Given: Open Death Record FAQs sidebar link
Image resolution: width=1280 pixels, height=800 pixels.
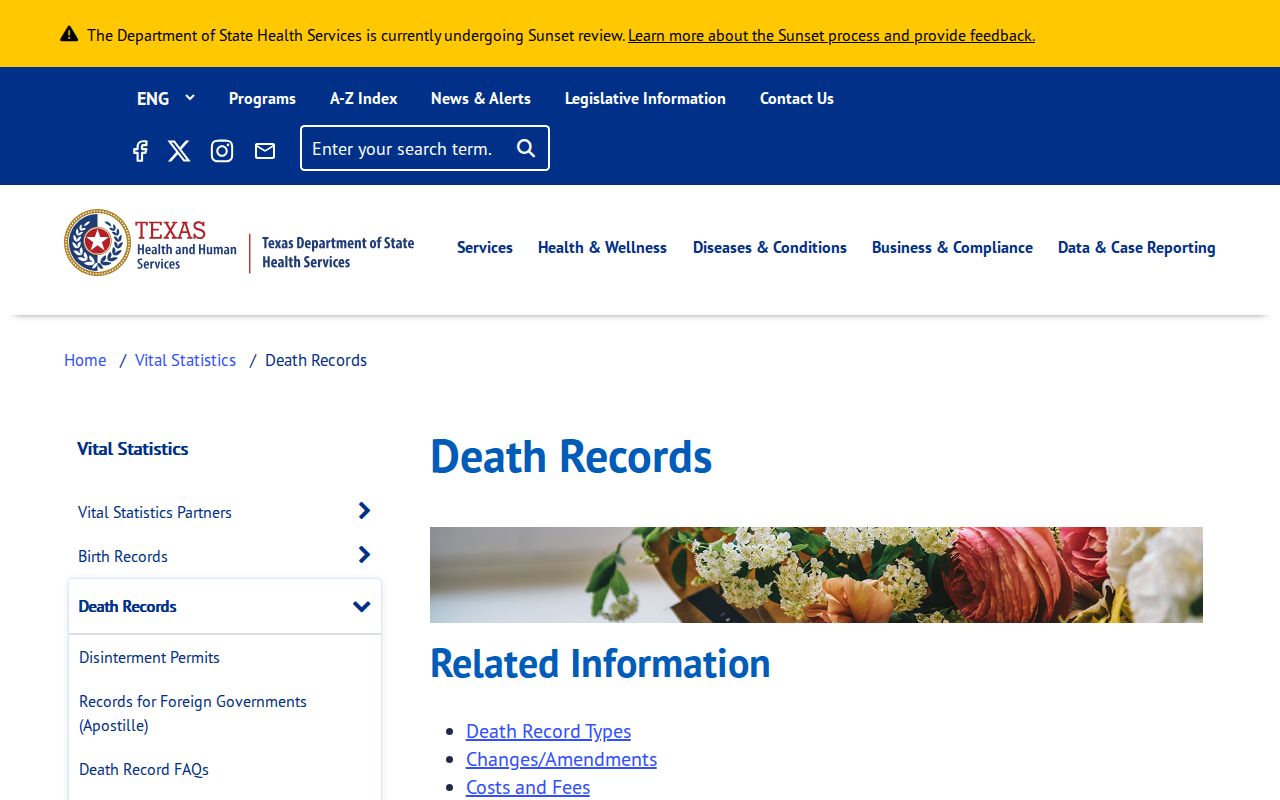Looking at the screenshot, I should coord(144,769).
